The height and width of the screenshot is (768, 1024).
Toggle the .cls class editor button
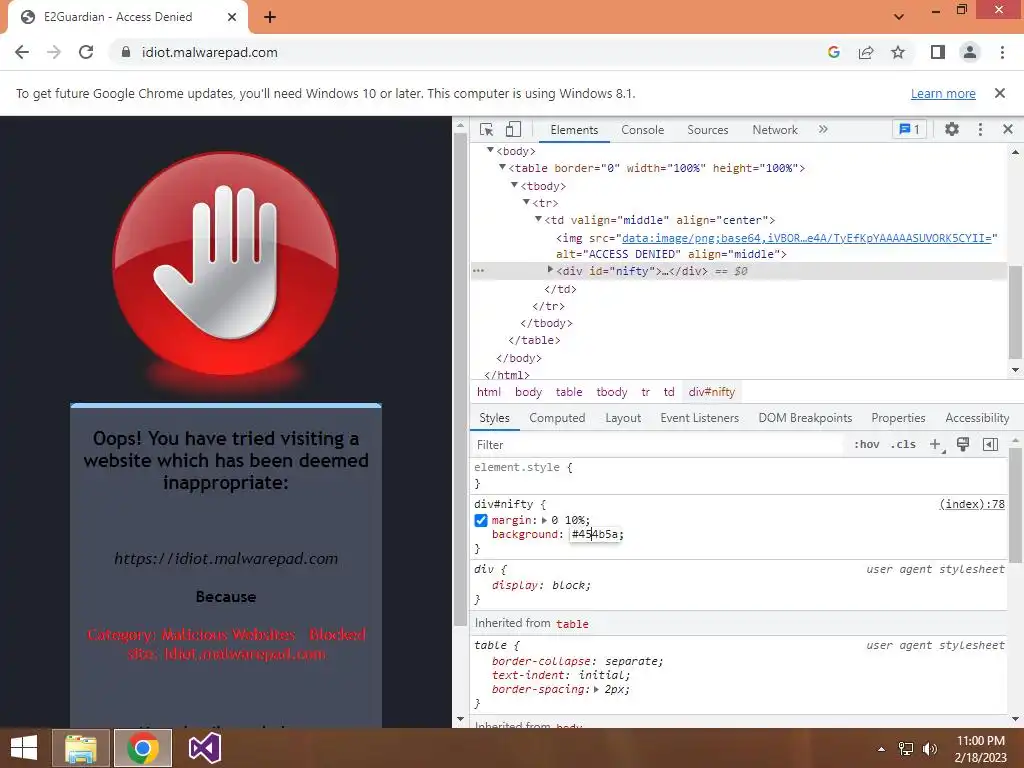click(x=903, y=445)
